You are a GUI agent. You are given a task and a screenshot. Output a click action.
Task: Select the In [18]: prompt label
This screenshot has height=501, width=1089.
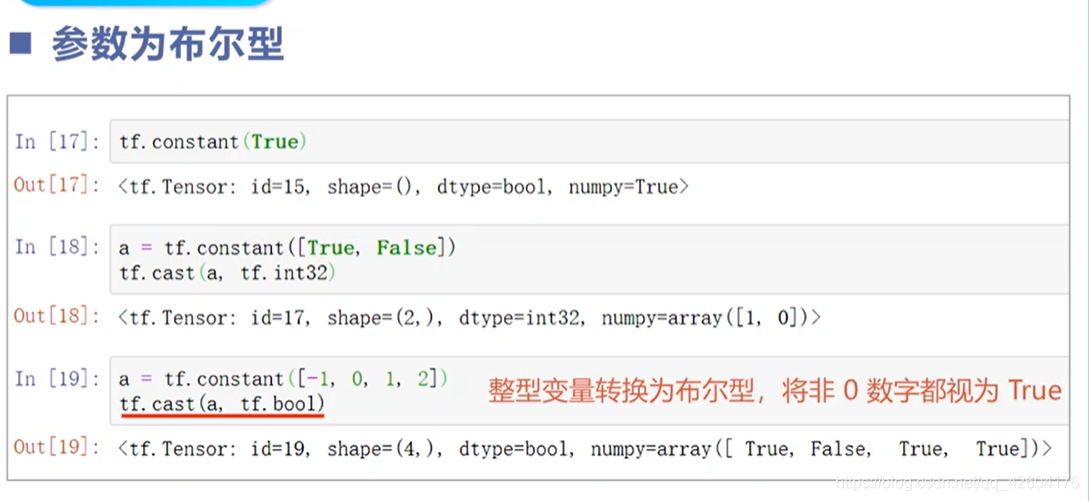pos(57,247)
